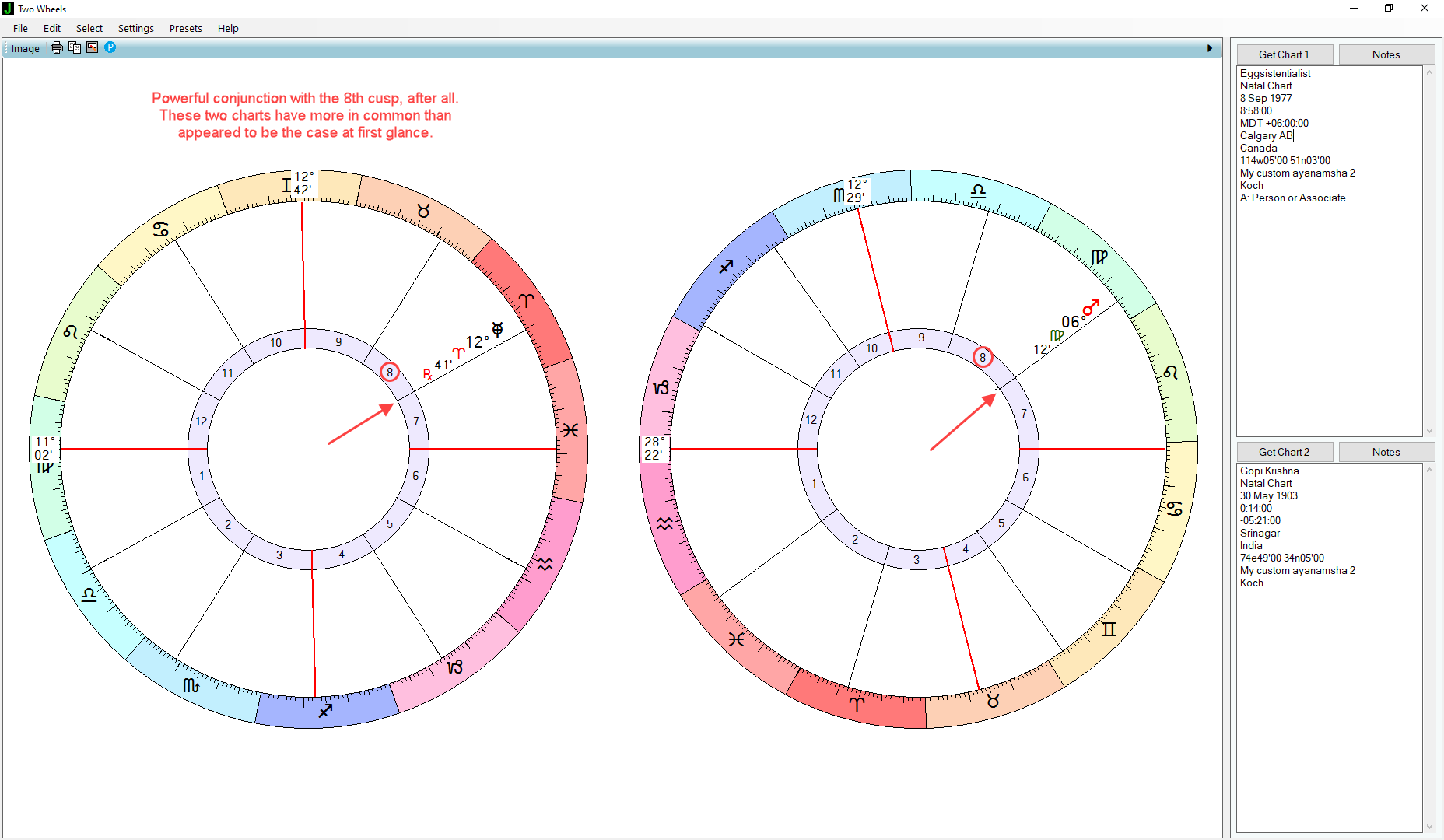The height and width of the screenshot is (840, 1444).
Task: Click the 'Srinagar' line in chart 2
Action: pos(1260,533)
